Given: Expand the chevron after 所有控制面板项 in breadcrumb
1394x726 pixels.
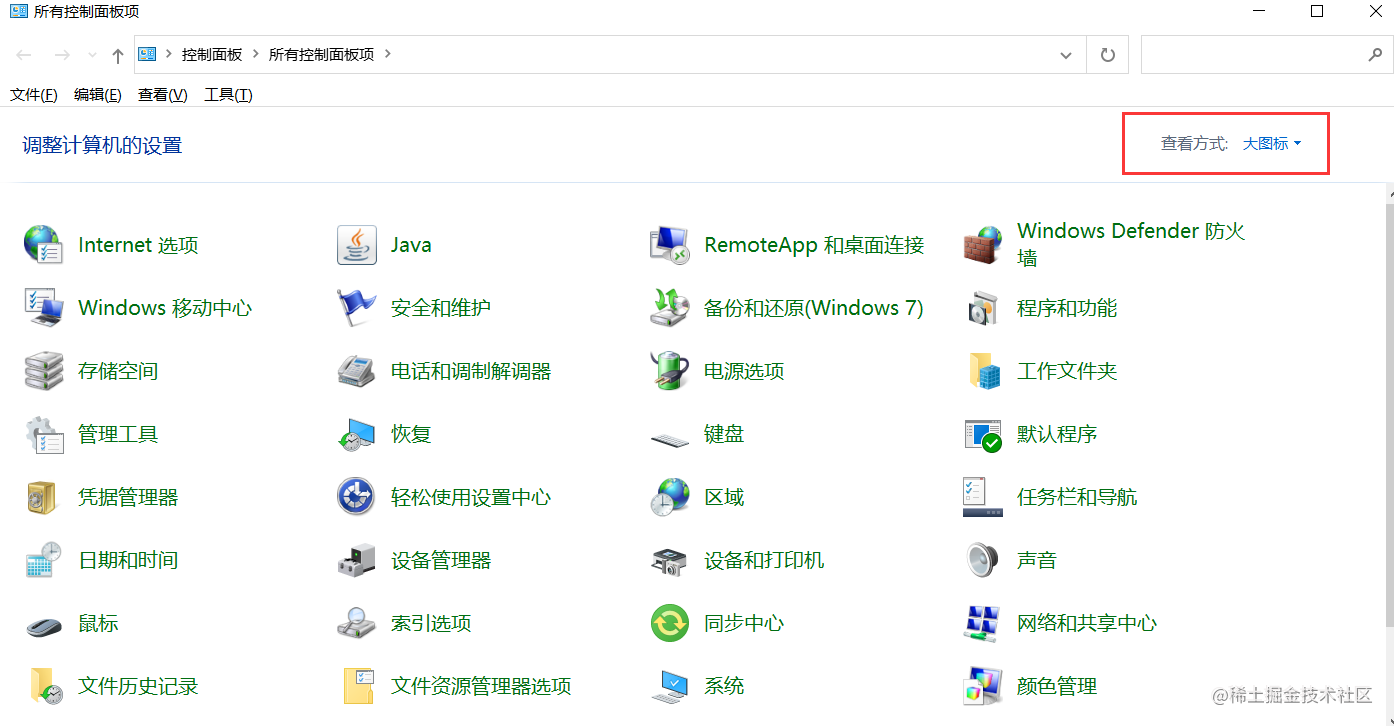Looking at the screenshot, I should point(388,54).
